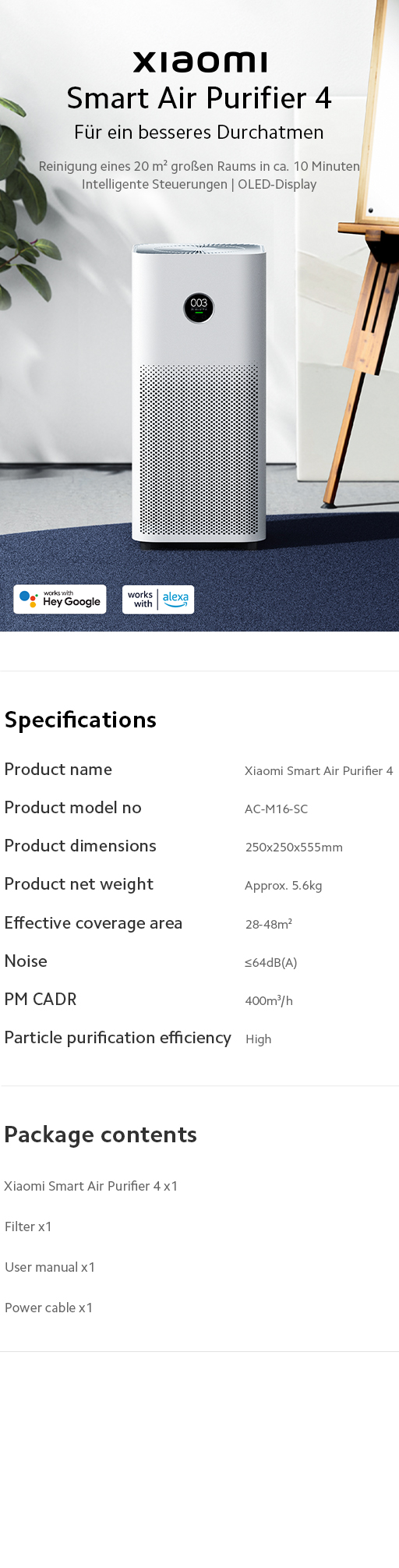Click the Xiaomi logo at top
The height and width of the screenshot is (1568, 399).
tap(199, 62)
